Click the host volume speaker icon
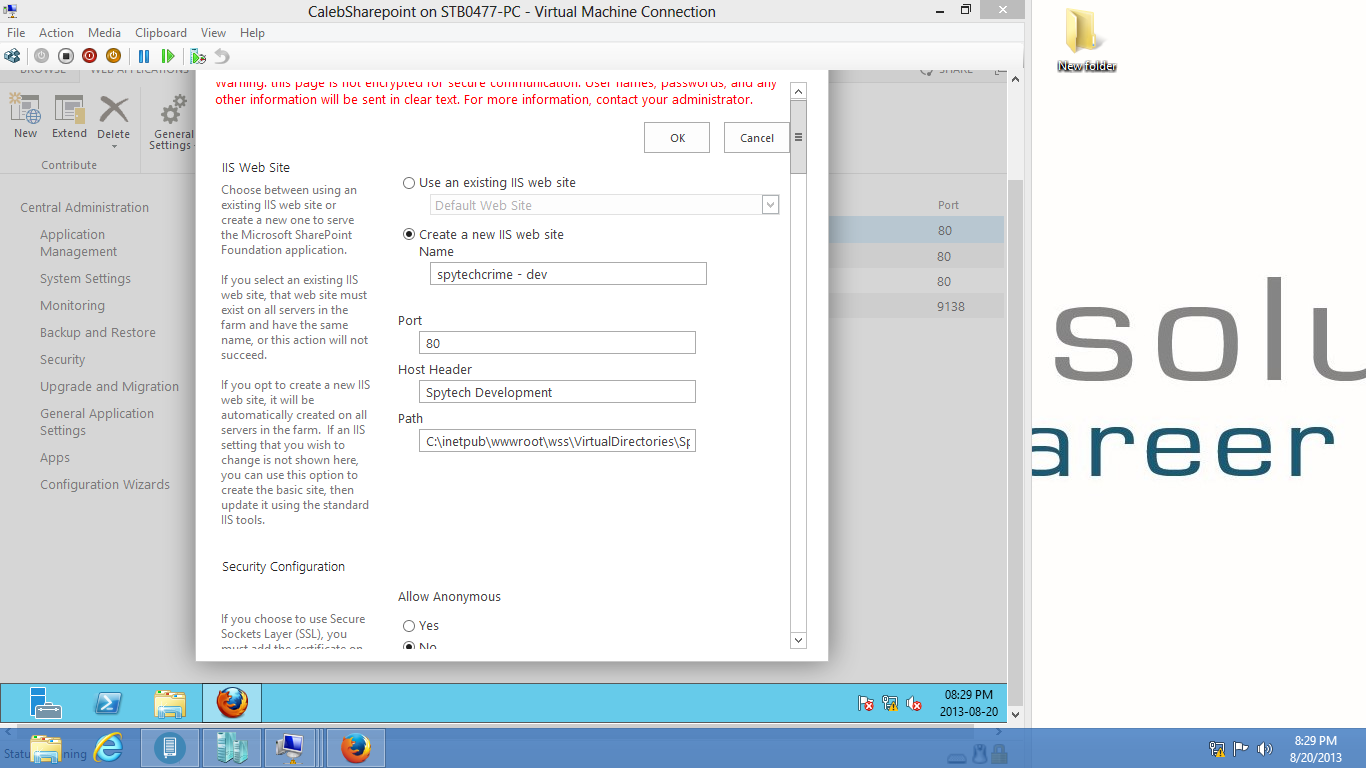1366x768 pixels. click(1265, 748)
